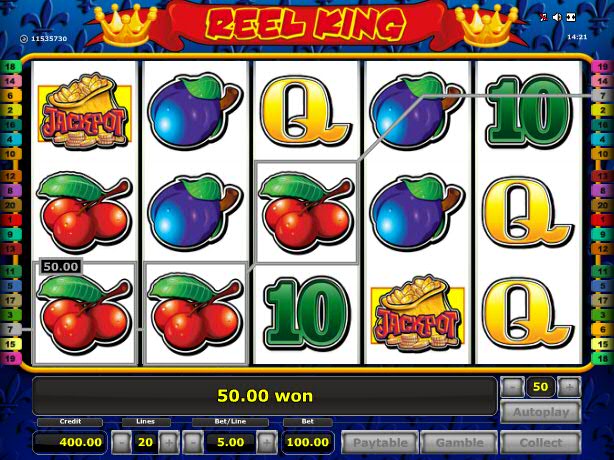Image resolution: width=614 pixels, height=460 pixels.
Task: Toggle the speaker sound icon
Action: [x=557, y=17]
